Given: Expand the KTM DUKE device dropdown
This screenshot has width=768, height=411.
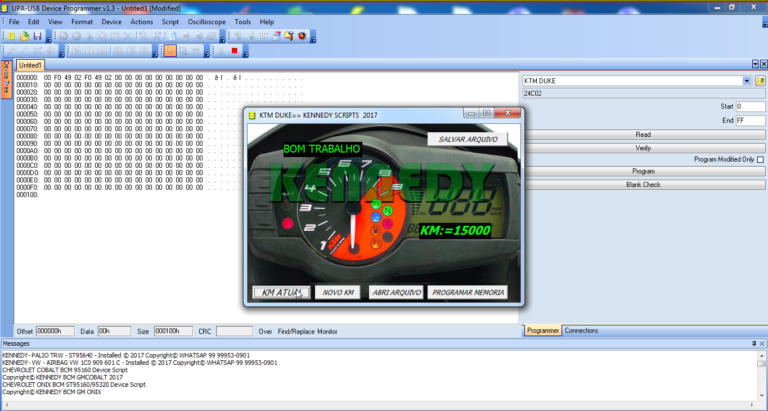Looking at the screenshot, I should (x=746, y=81).
